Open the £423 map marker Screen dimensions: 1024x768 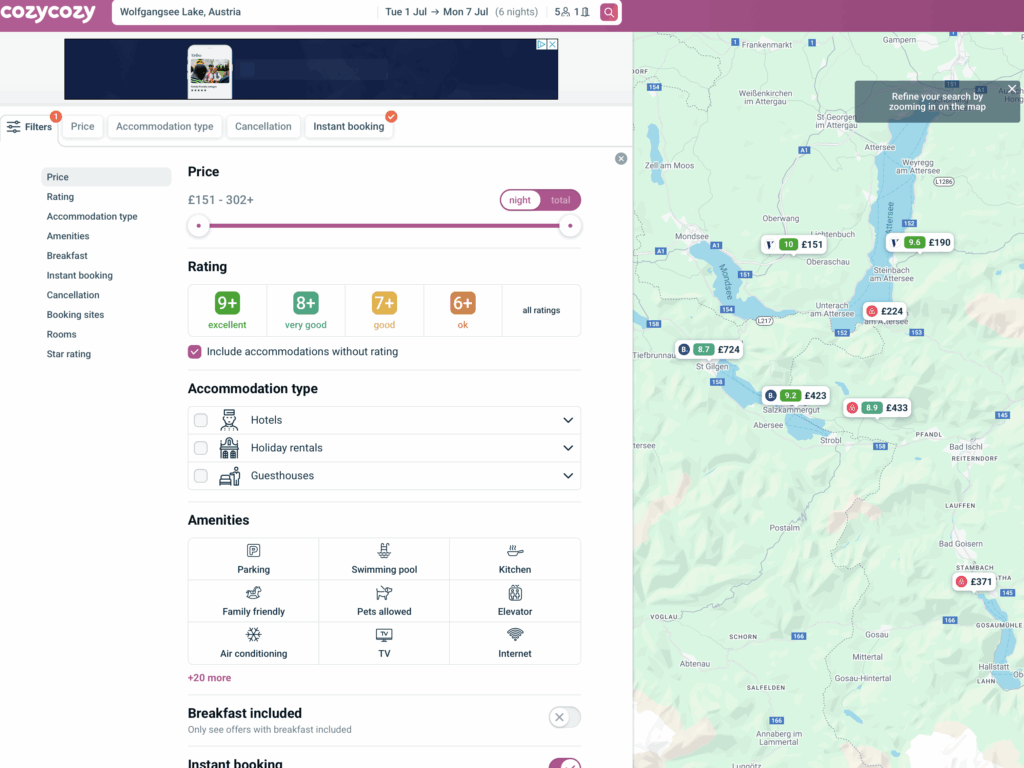796,395
